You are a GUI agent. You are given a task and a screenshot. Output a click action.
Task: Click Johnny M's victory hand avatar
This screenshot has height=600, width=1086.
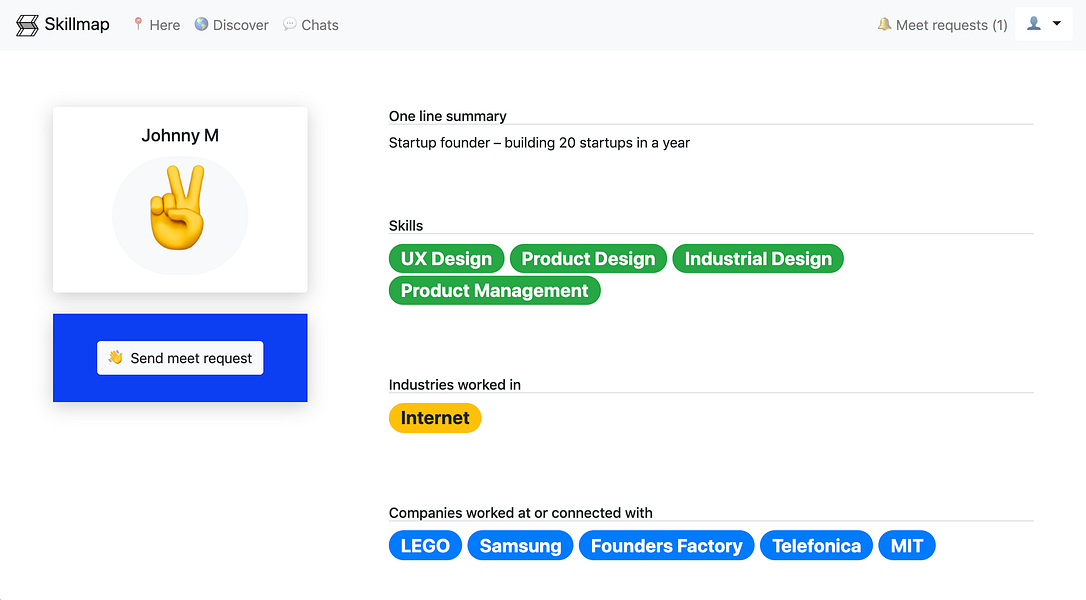point(180,208)
